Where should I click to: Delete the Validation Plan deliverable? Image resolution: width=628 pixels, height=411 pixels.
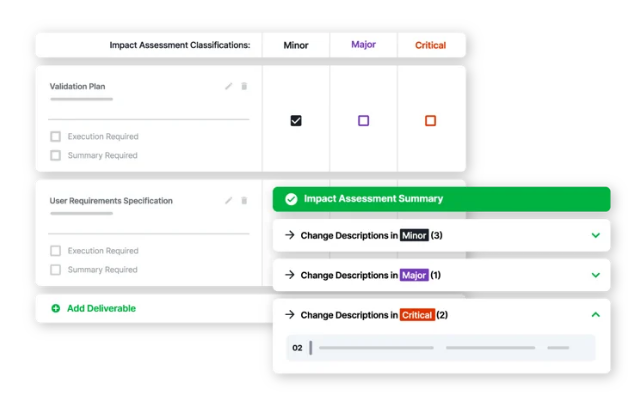point(244,86)
